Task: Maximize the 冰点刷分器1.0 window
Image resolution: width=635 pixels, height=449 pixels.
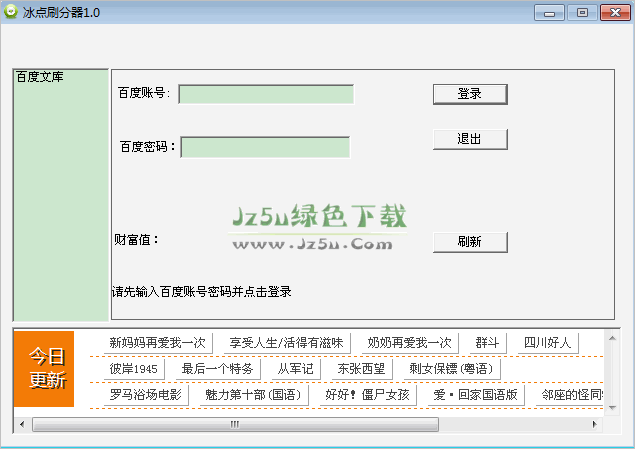Action: pyautogui.click(x=582, y=13)
